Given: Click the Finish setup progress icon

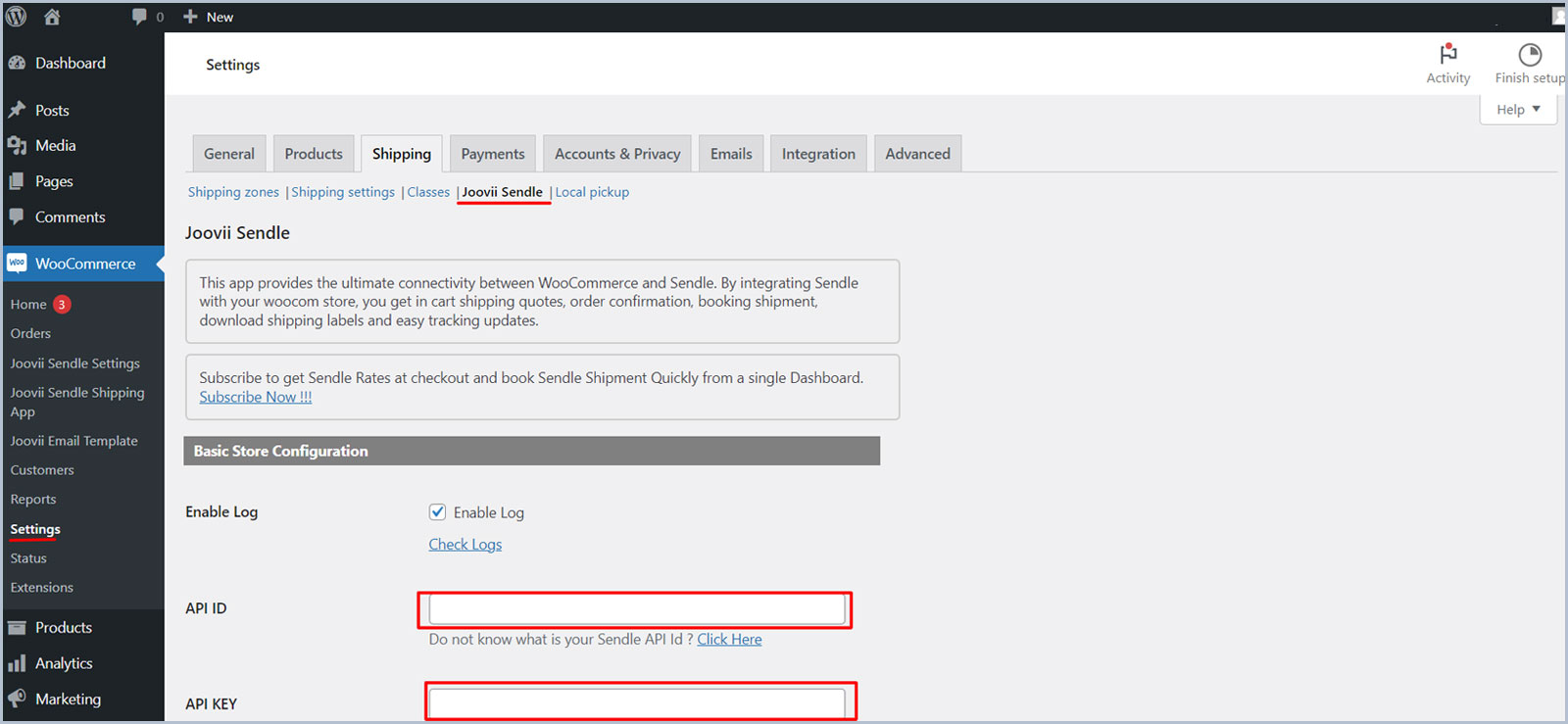Looking at the screenshot, I should click(1529, 55).
